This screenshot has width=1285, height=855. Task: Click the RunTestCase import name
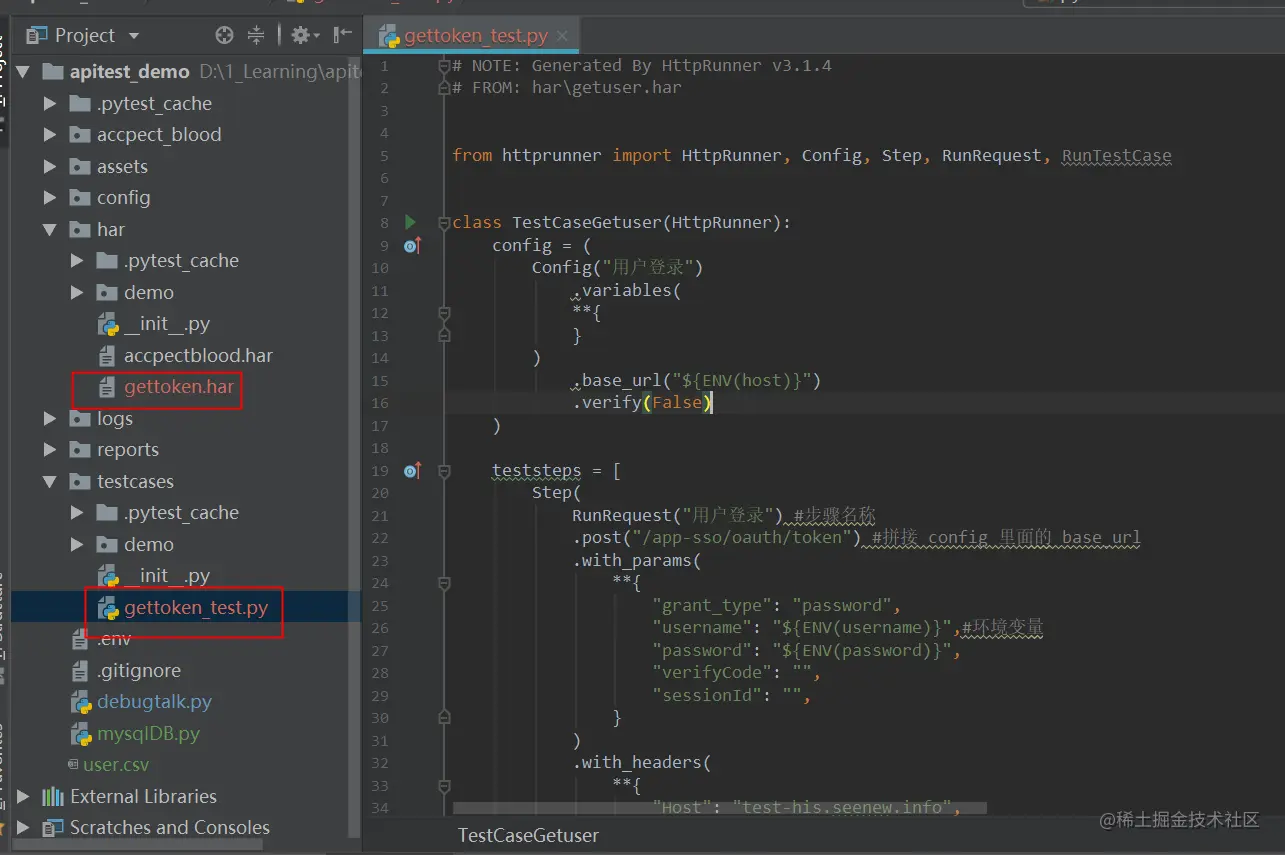(1116, 155)
